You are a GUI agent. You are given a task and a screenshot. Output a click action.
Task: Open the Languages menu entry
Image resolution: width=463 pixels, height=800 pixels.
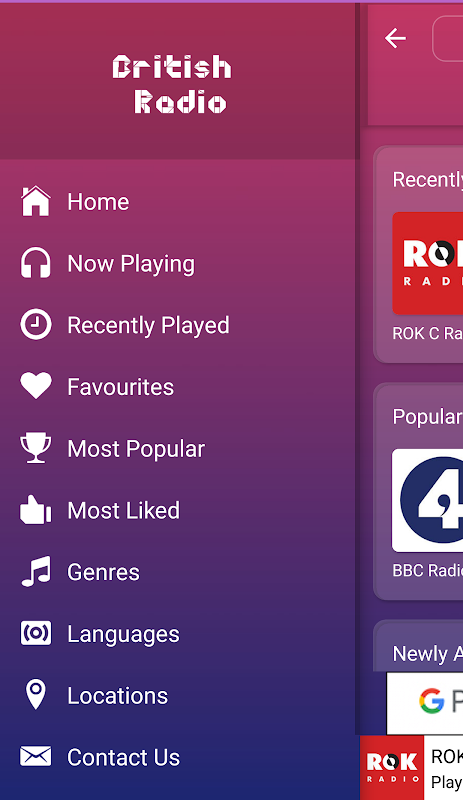(x=123, y=635)
